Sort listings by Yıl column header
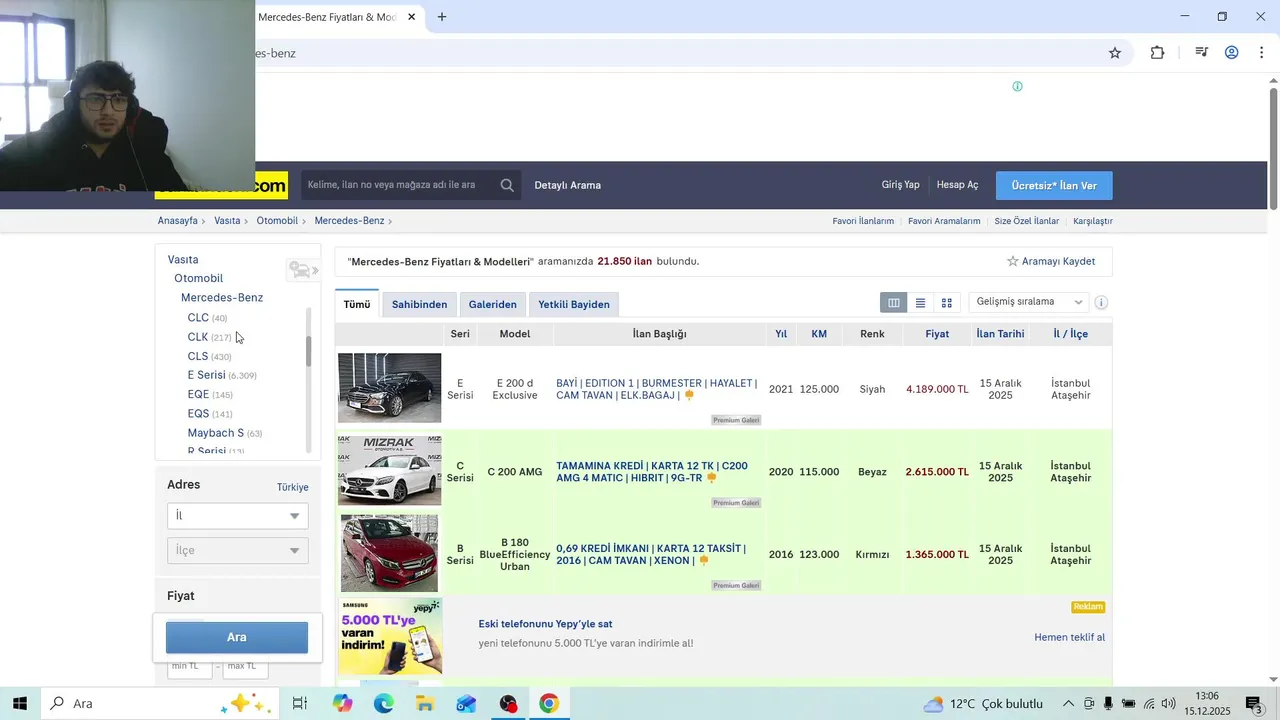Screen dimensions: 1280x720 tap(781, 334)
